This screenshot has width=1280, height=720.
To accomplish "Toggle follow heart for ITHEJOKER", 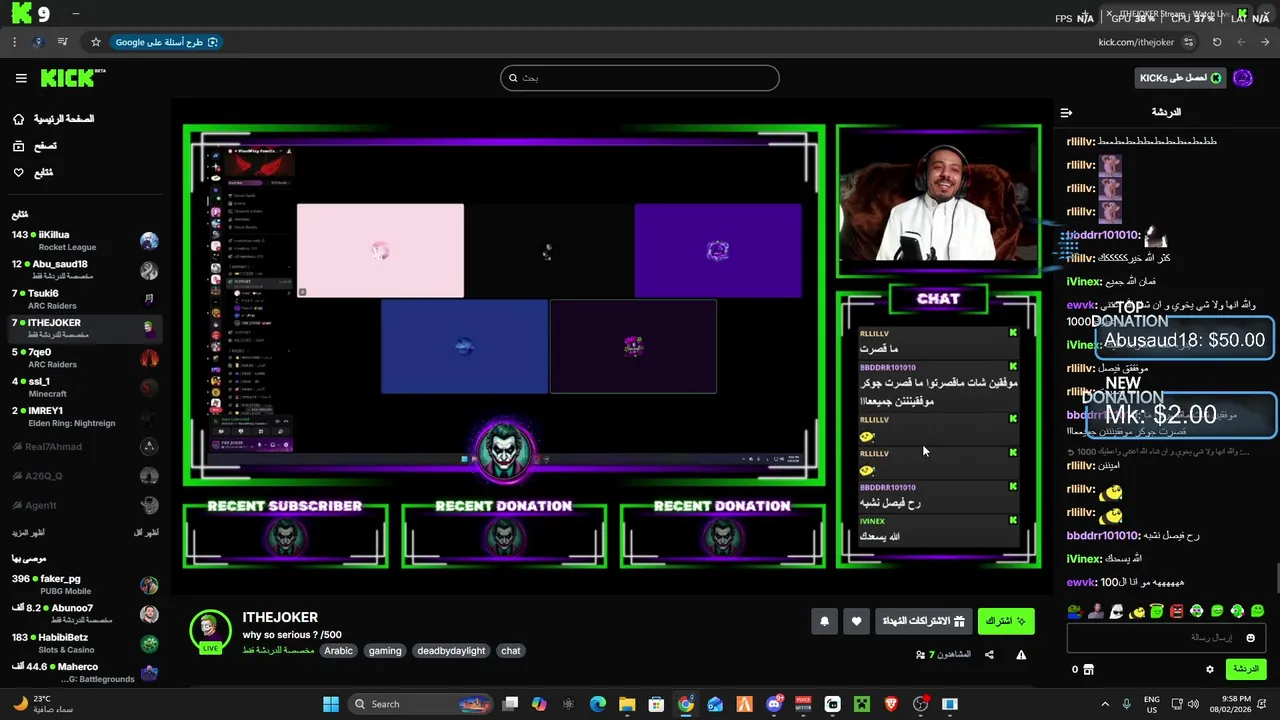I will [x=856, y=621].
